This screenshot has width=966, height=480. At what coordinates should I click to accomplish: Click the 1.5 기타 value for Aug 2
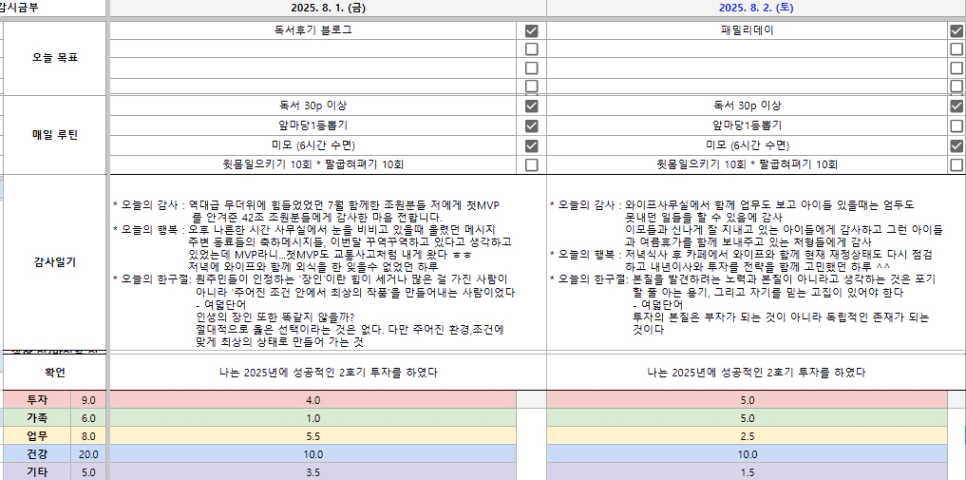747,473
